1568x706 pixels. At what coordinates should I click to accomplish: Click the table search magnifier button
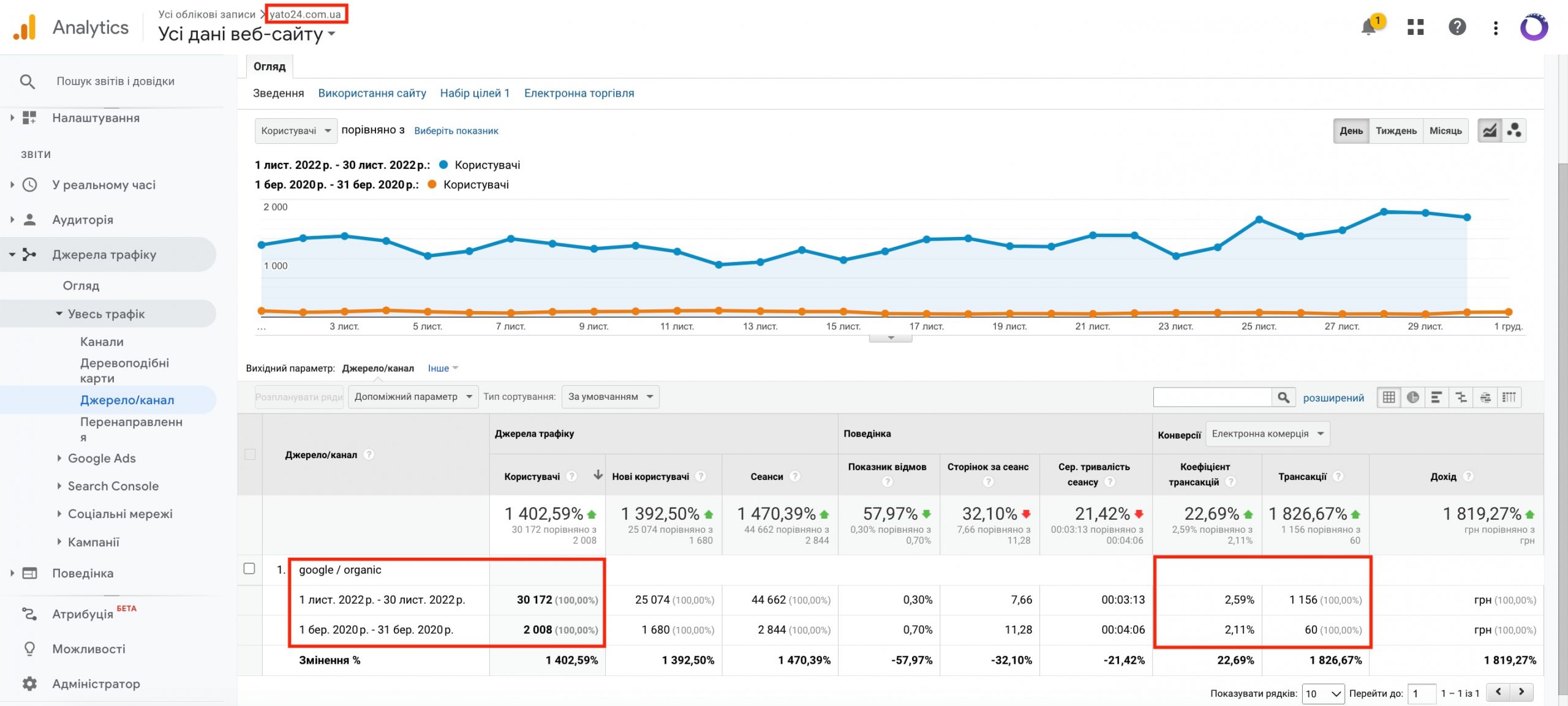coord(1284,397)
